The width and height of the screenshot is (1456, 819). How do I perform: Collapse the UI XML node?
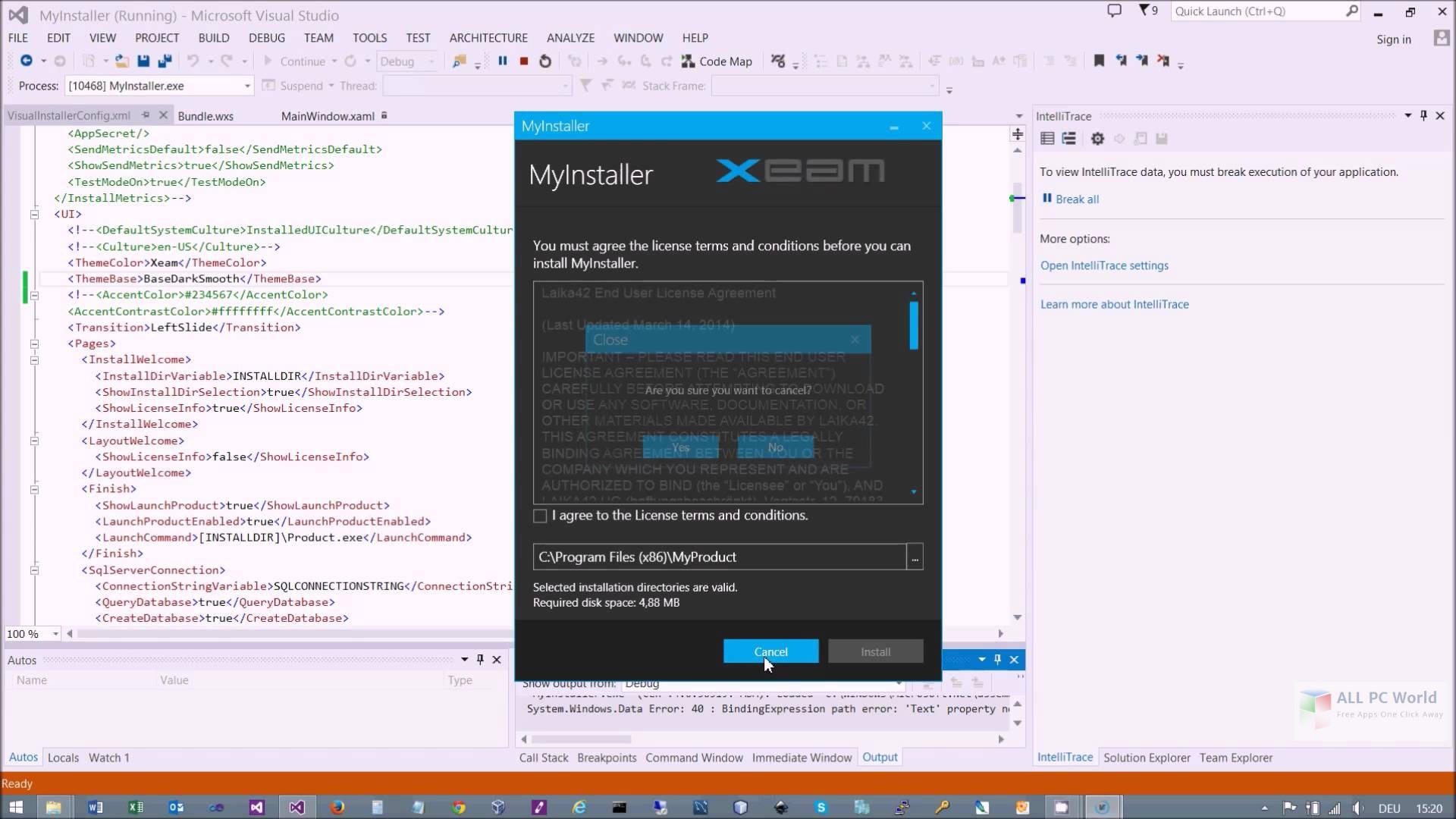coord(34,215)
